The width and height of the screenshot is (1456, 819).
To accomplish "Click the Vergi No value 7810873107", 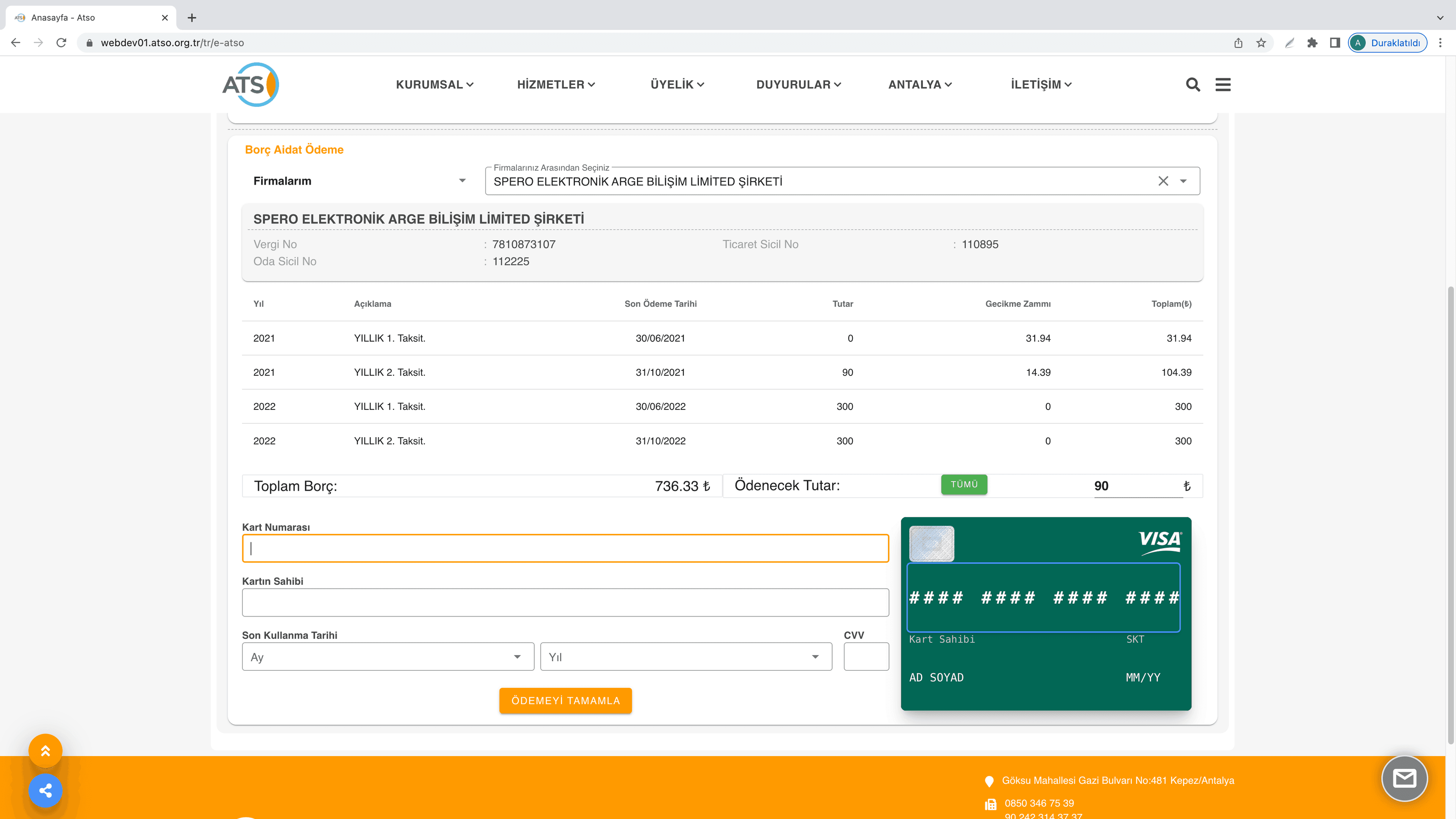I will tap(524, 244).
